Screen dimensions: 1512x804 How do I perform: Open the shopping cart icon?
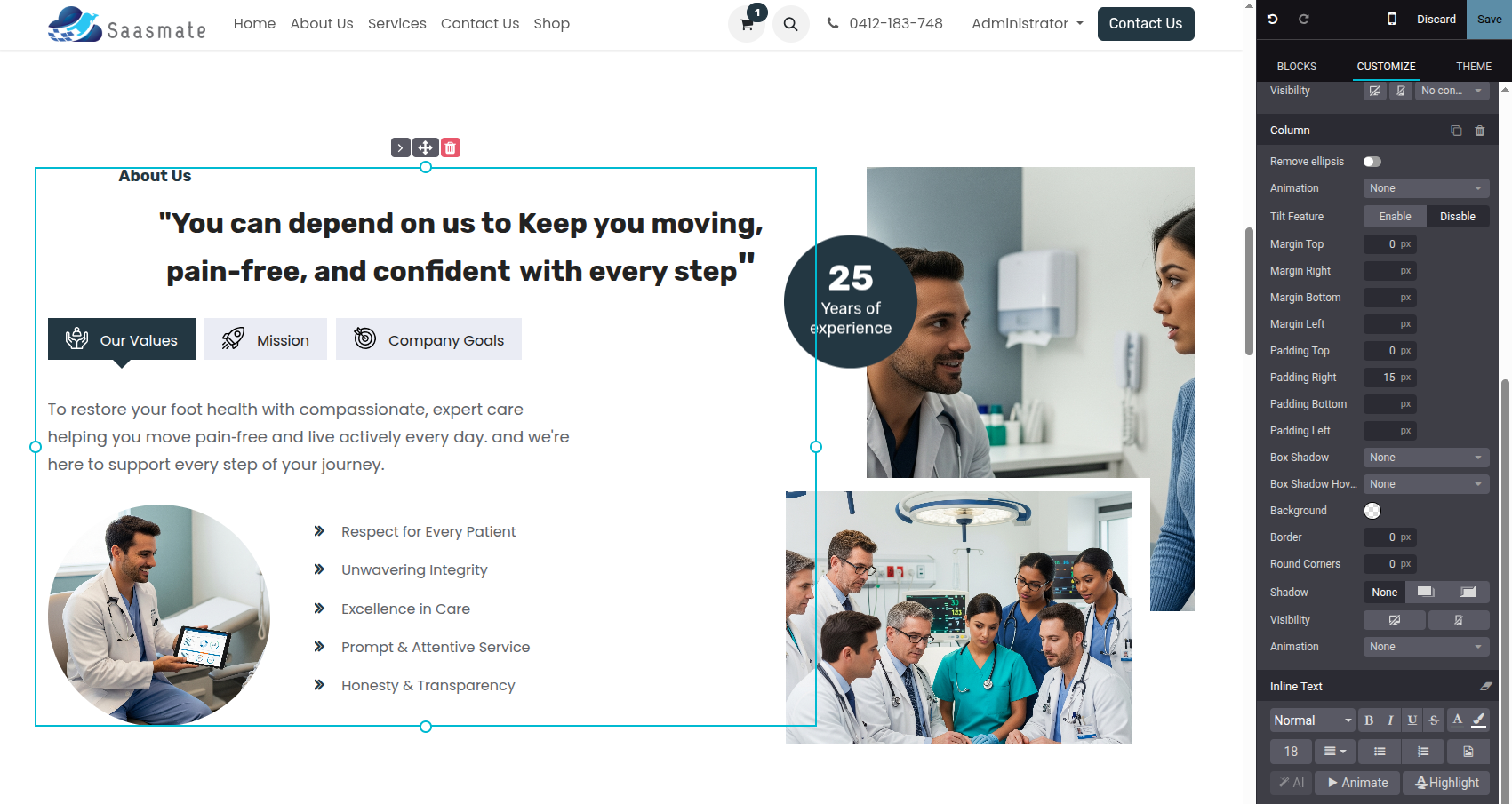pyautogui.click(x=747, y=24)
